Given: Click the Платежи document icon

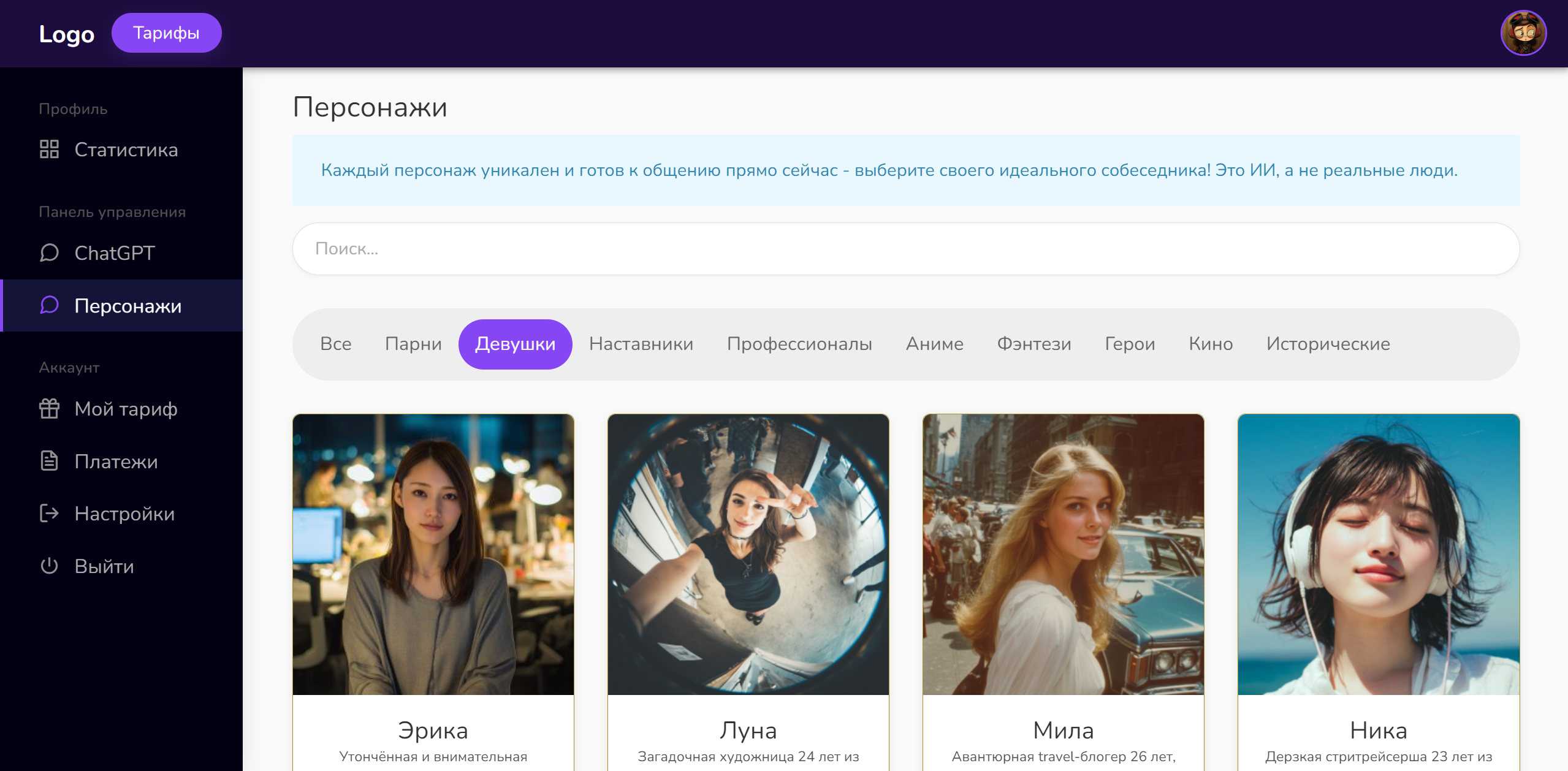Looking at the screenshot, I should pos(49,461).
